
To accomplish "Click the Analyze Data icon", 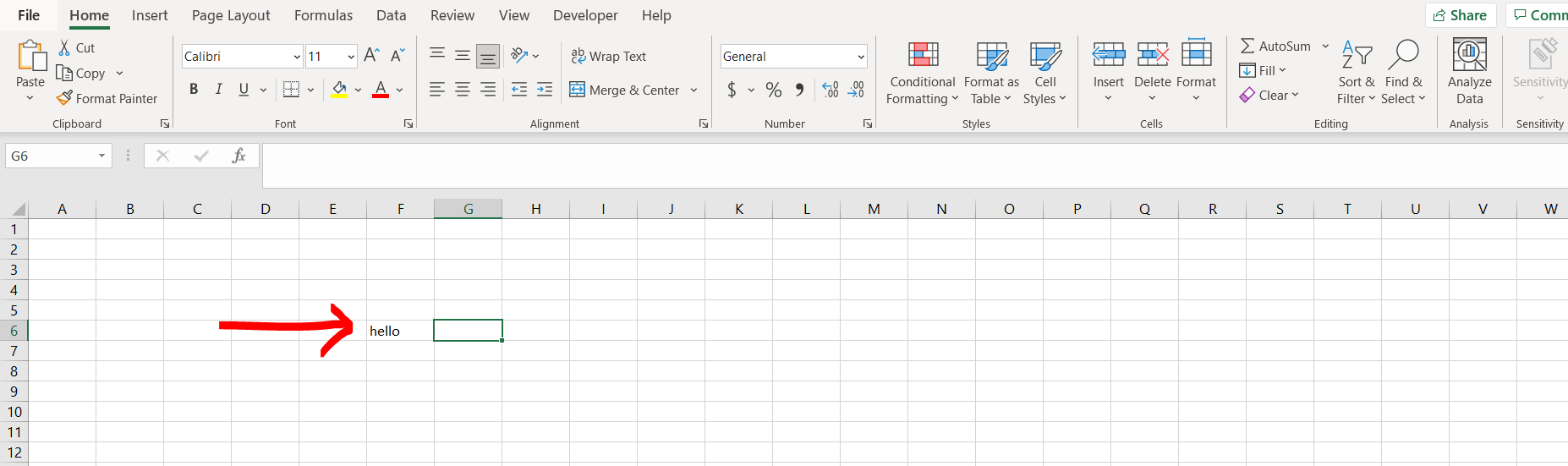I will pyautogui.click(x=1469, y=54).
